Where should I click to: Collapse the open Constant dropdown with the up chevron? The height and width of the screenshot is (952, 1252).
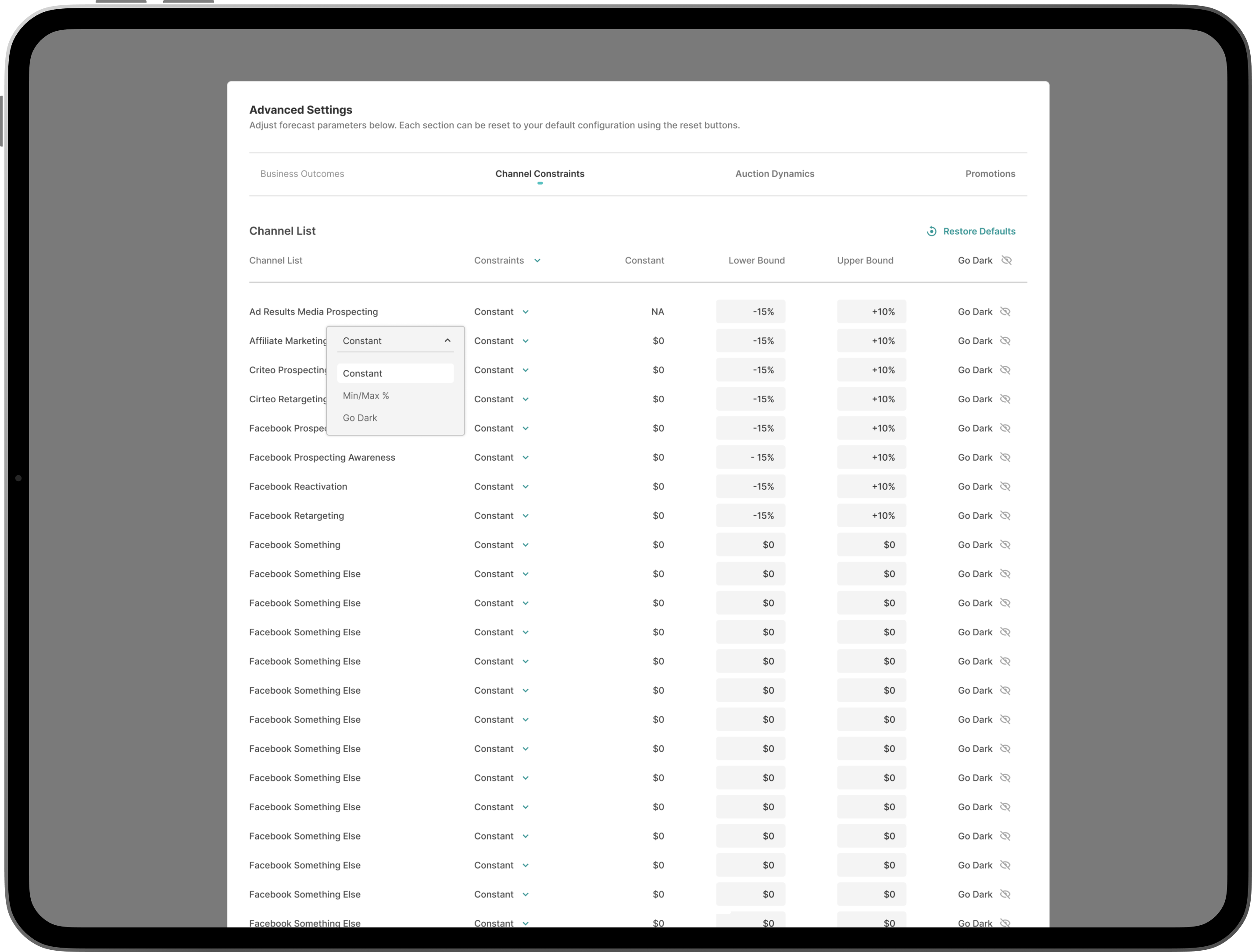(447, 340)
